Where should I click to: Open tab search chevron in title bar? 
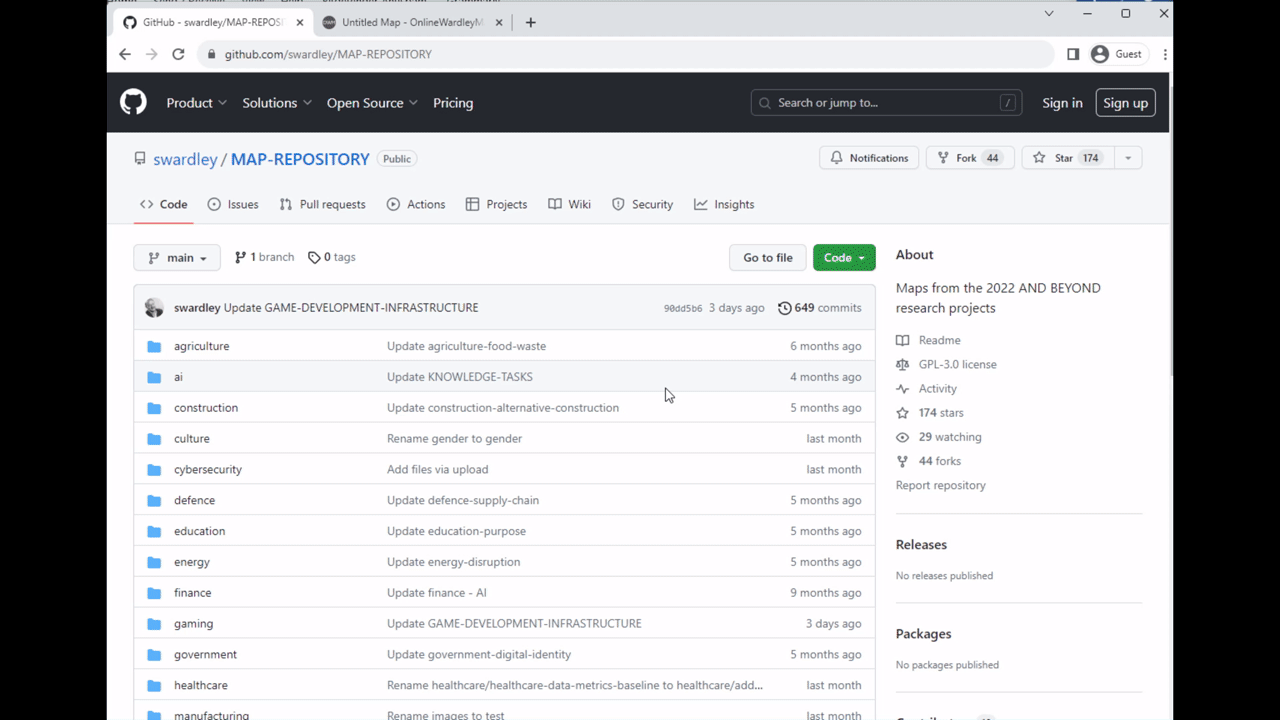pos(1049,14)
